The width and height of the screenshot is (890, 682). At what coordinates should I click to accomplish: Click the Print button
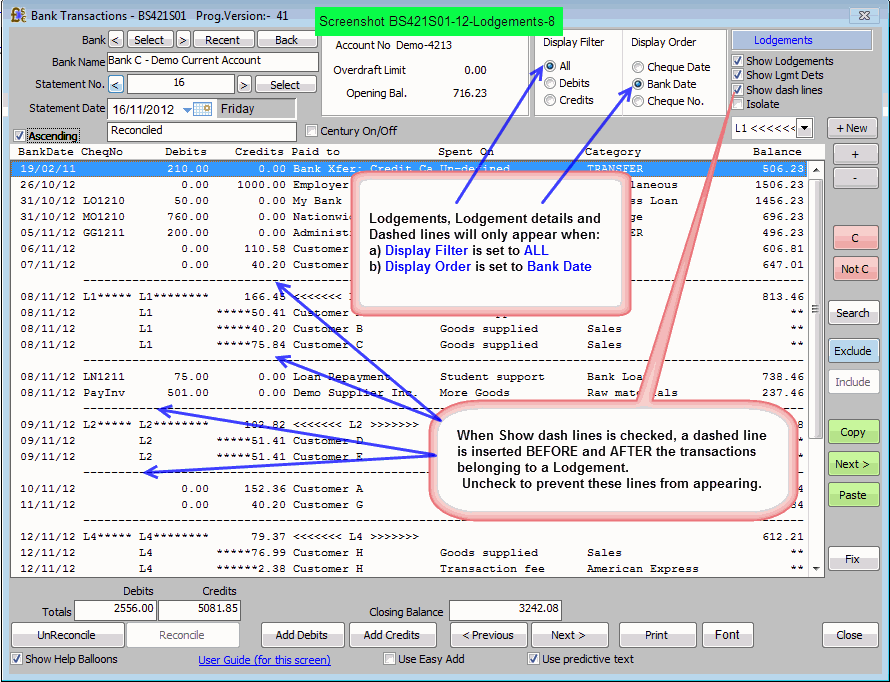657,635
